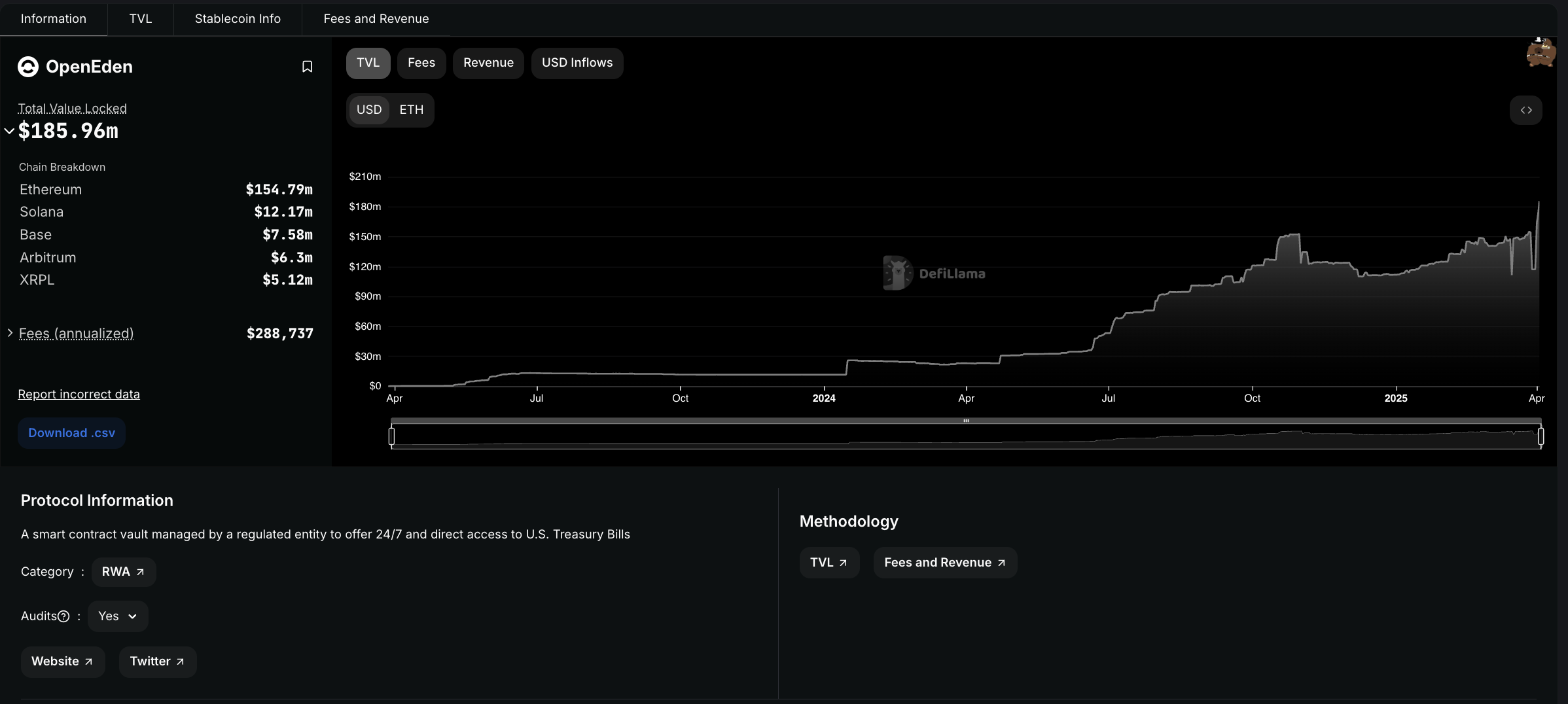Viewport: 1568px width, 704px height.
Task: Click the Audits help question icon
Action: (63, 616)
